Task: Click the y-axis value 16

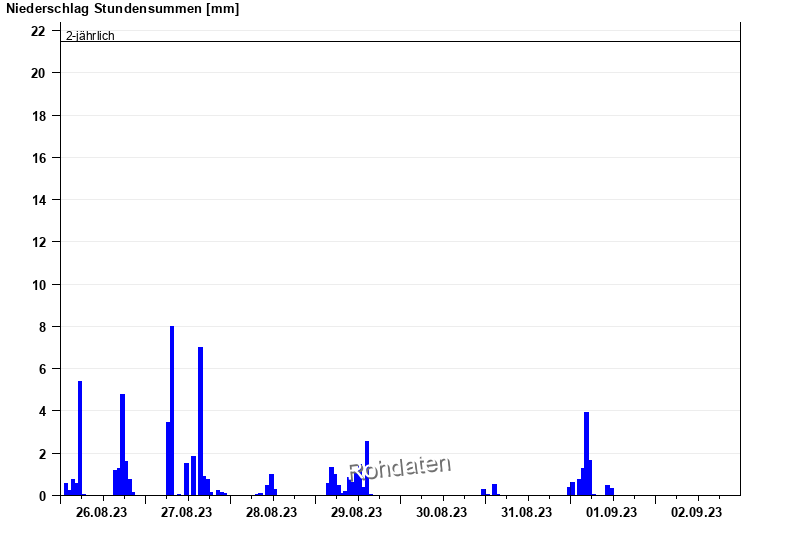Action: [38, 158]
